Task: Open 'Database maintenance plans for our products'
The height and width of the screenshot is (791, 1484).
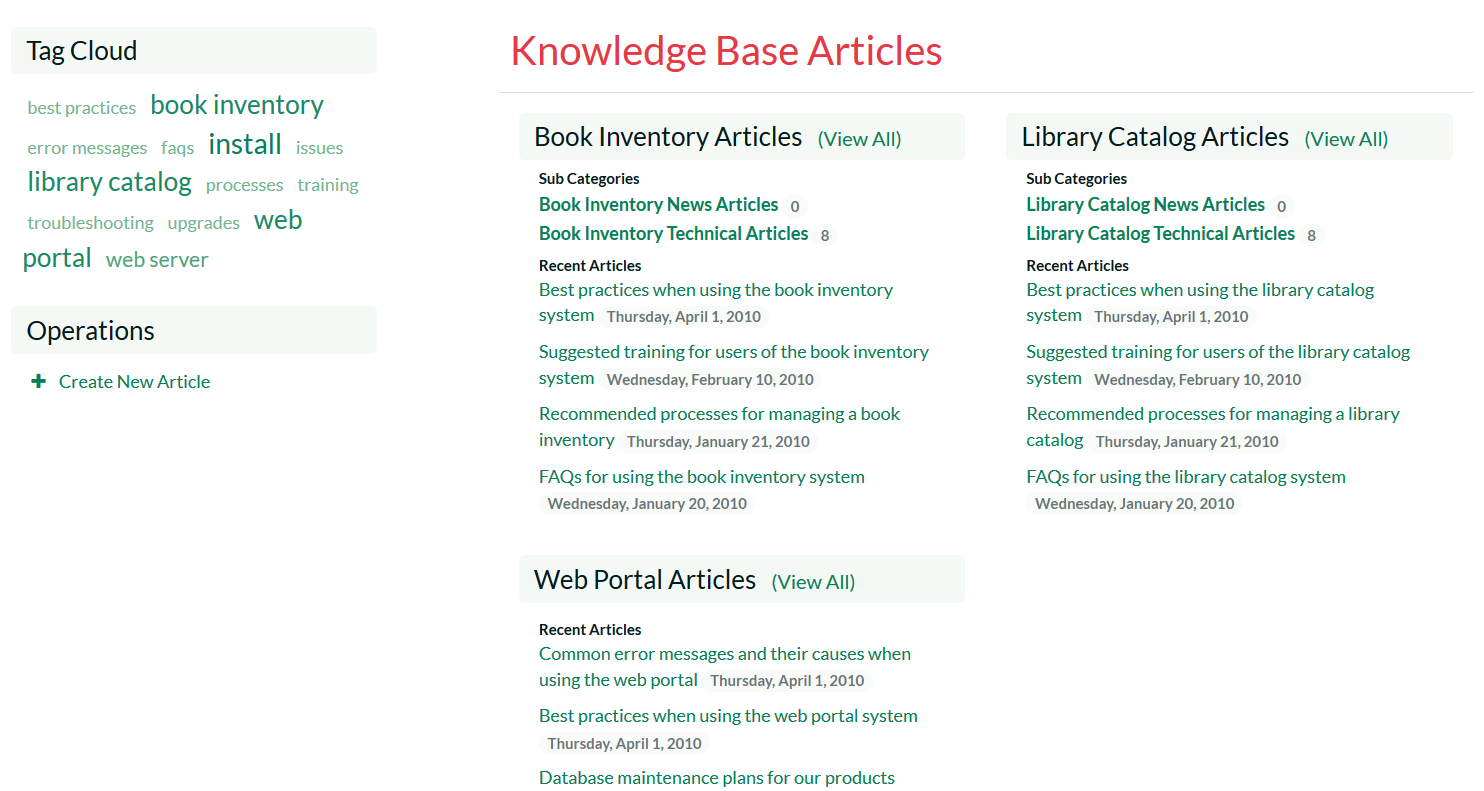Action: [x=716, y=778]
